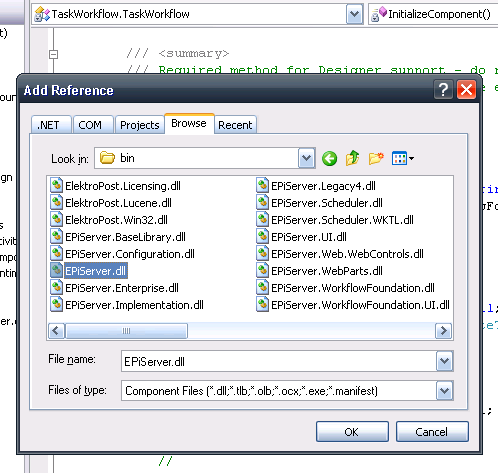This screenshot has width=498, height=473.
Task: Click the EPiServer.BaseLibrary.dll file icon
Action: pyautogui.click(x=56, y=236)
